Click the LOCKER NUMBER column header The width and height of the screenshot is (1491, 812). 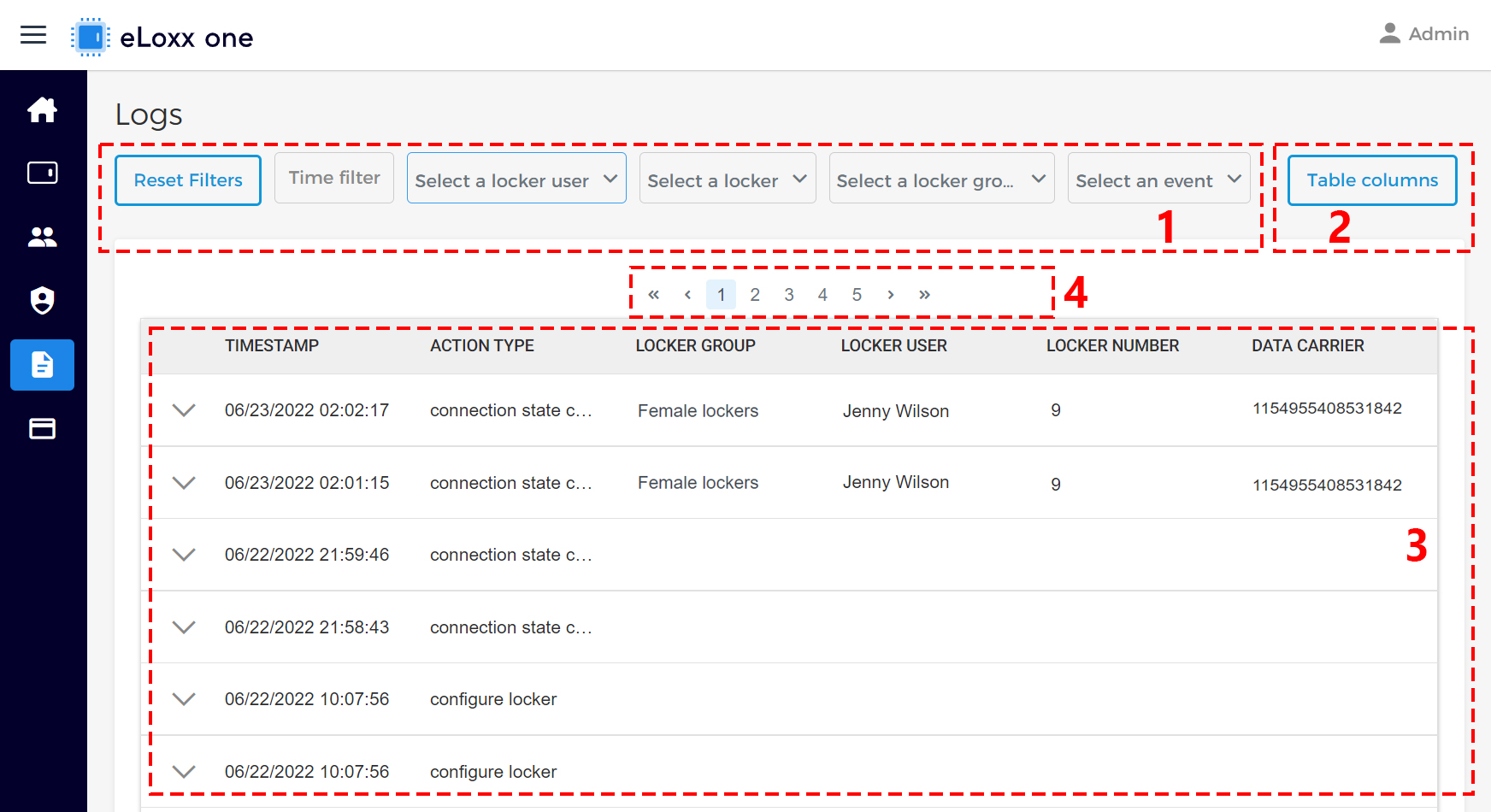(x=1113, y=345)
